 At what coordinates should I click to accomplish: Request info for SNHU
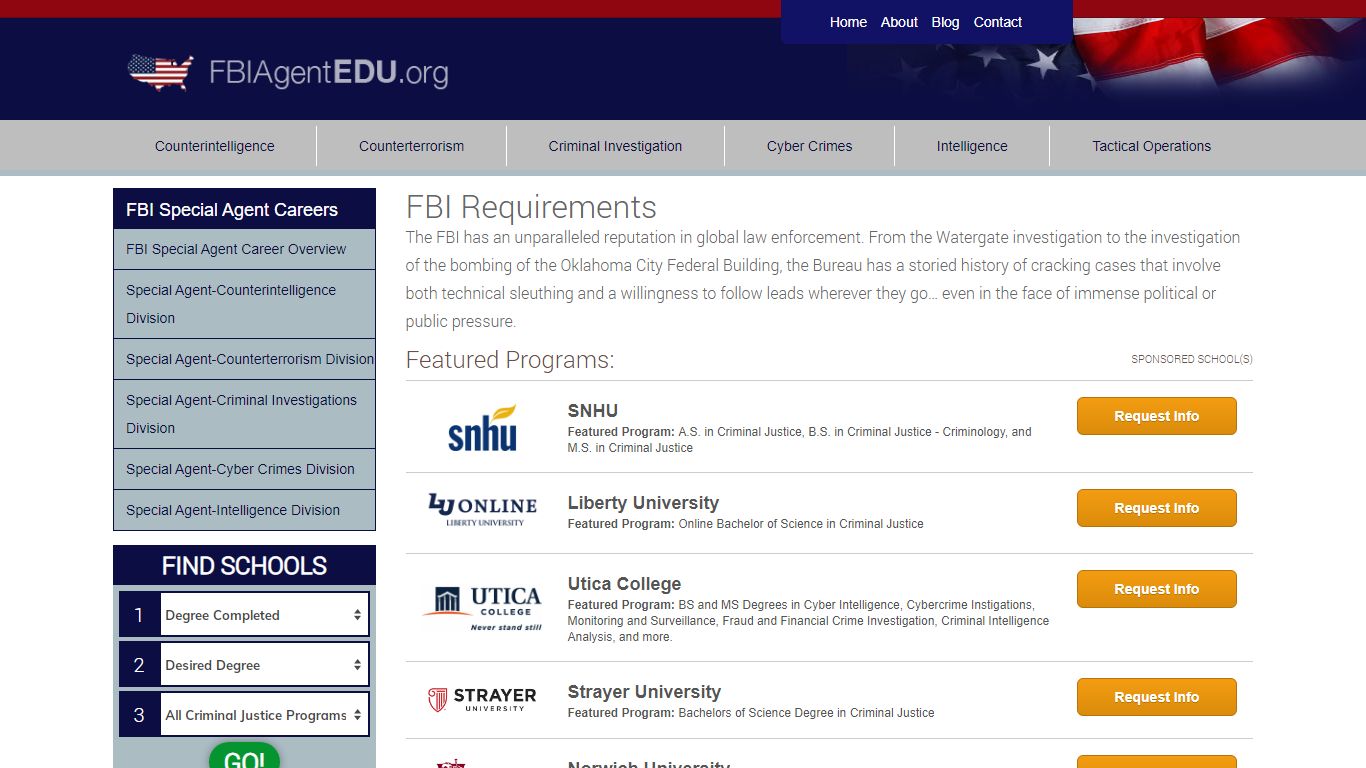pos(1157,416)
